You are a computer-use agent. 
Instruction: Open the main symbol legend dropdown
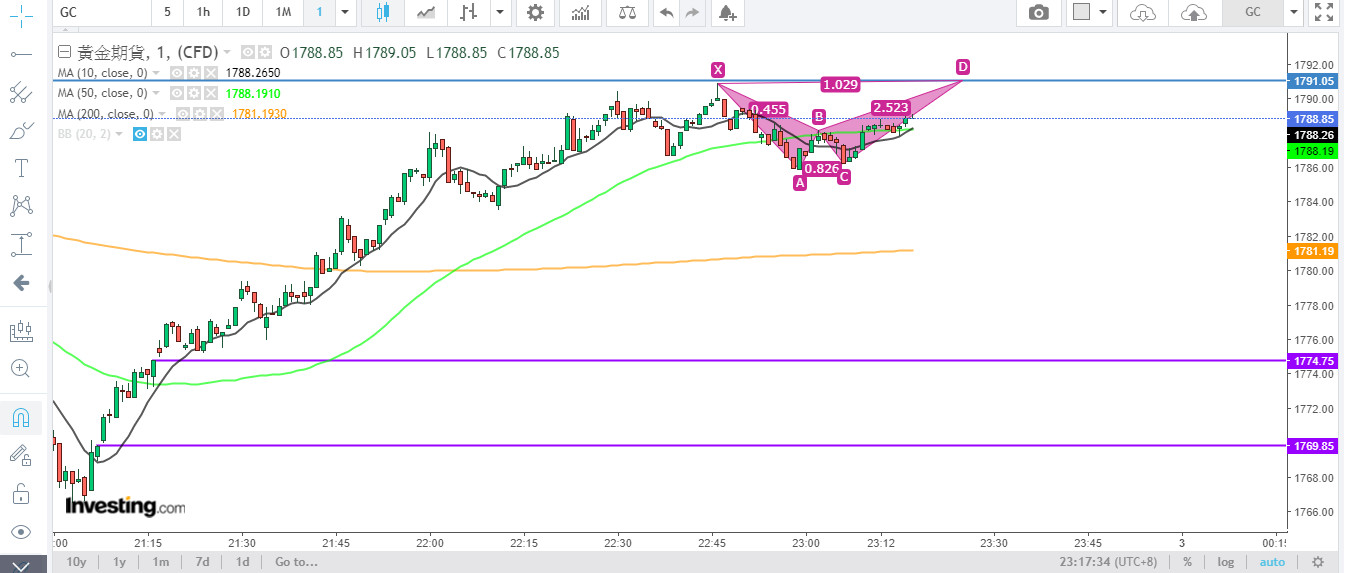[x=227, y=53]
